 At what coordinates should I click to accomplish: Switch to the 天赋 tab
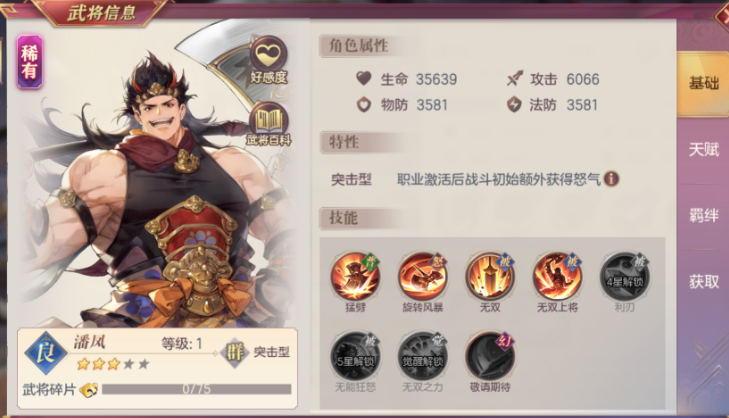coord(703,150)
